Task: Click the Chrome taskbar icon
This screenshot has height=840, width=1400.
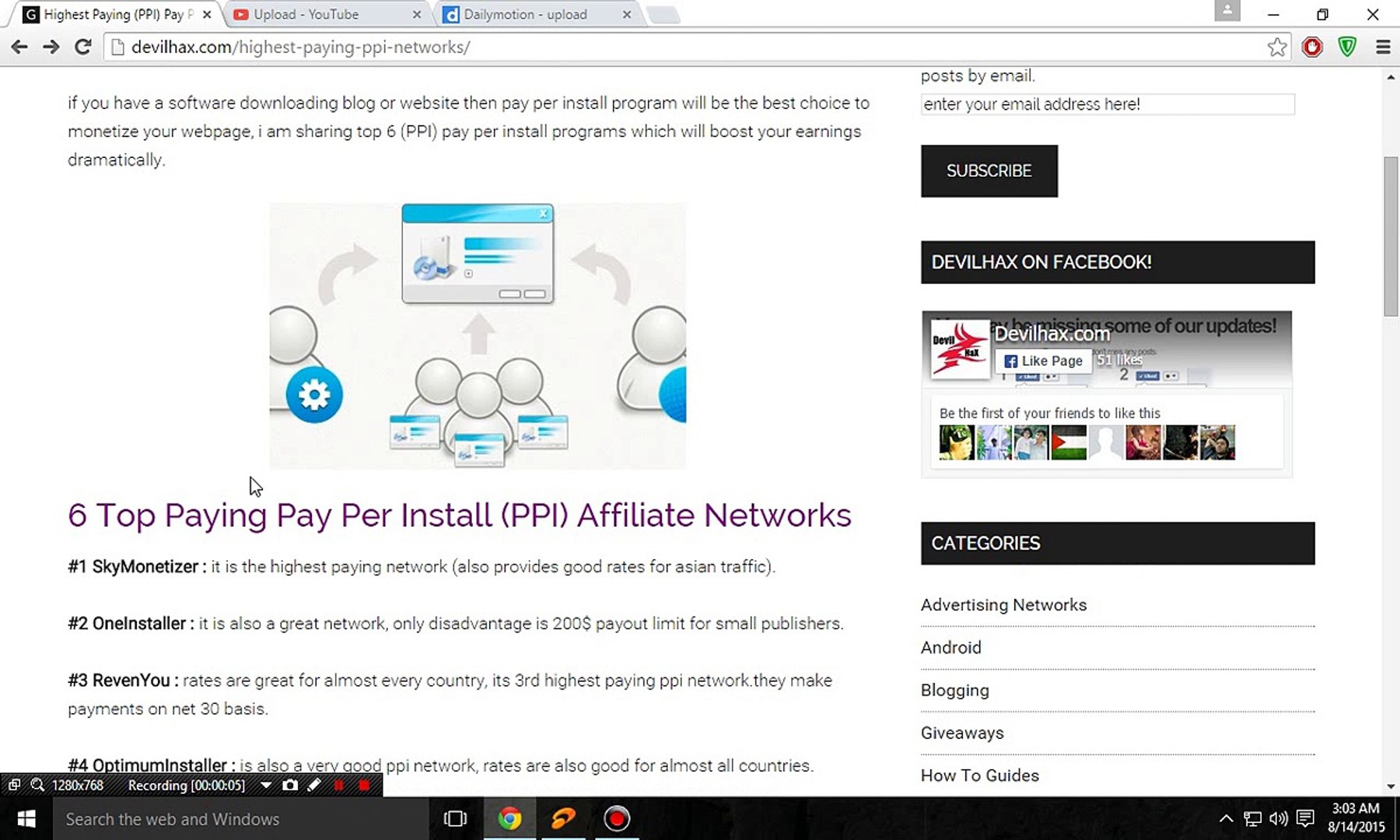Action: pyautogui.click(x=509, y=819)
